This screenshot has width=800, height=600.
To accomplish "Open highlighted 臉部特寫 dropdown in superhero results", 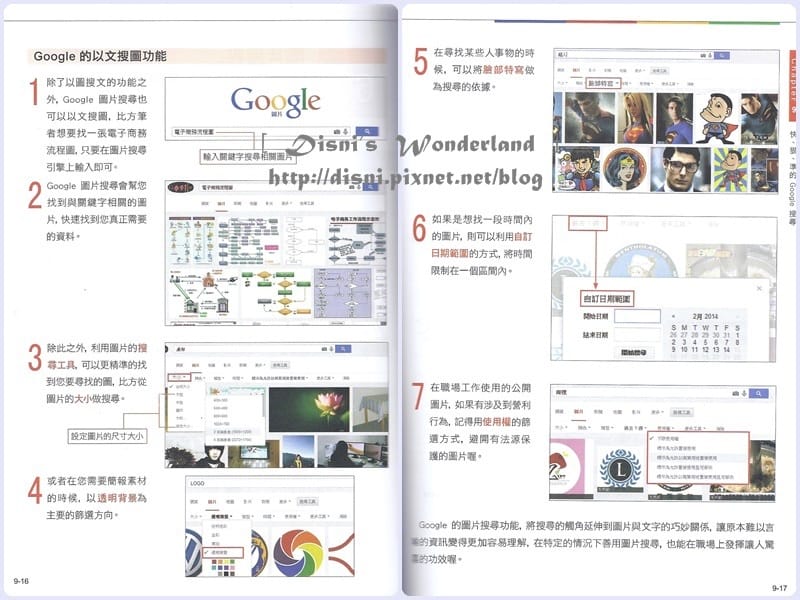I will click(603, 83).
